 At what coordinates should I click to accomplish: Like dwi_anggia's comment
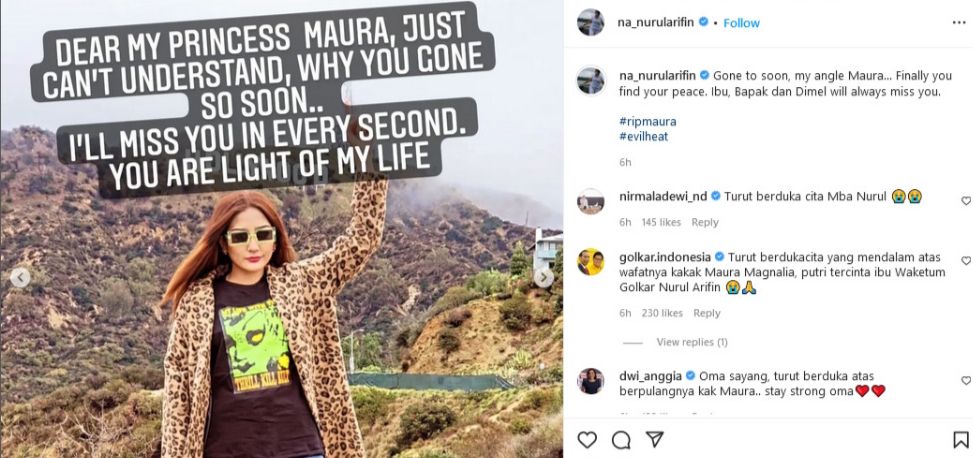[x=965, y=381]
